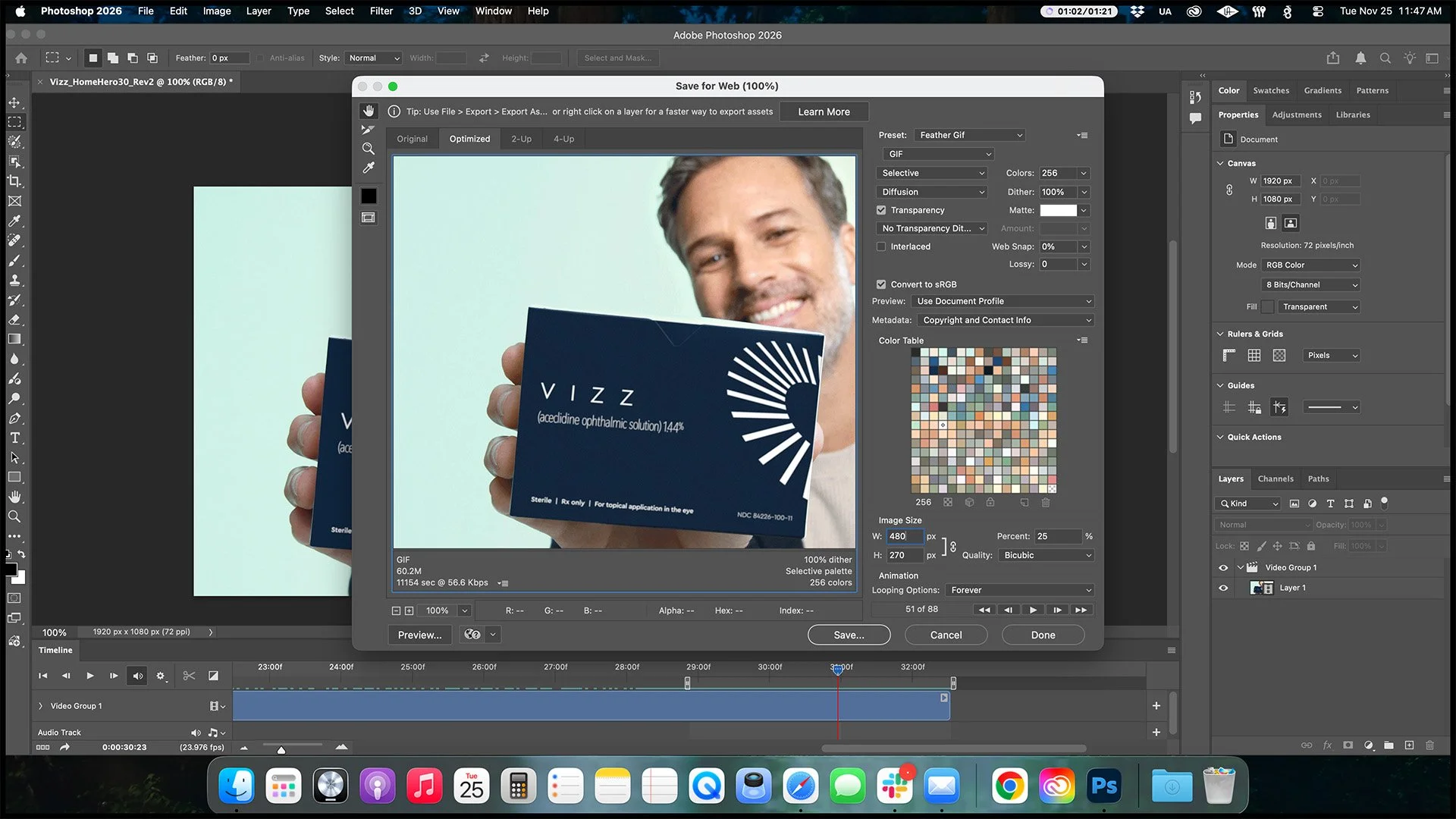Screen dimensions: 1456x819
Task: Delete selected color from the Color Table
Action: 1046,502
